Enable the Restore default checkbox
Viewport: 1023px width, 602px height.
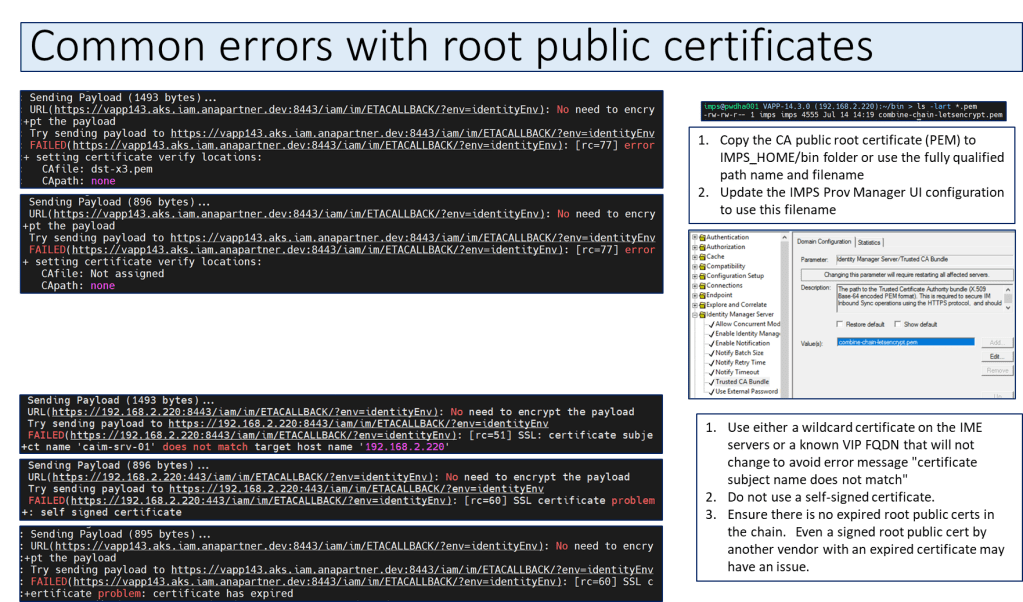pos(838,324)
